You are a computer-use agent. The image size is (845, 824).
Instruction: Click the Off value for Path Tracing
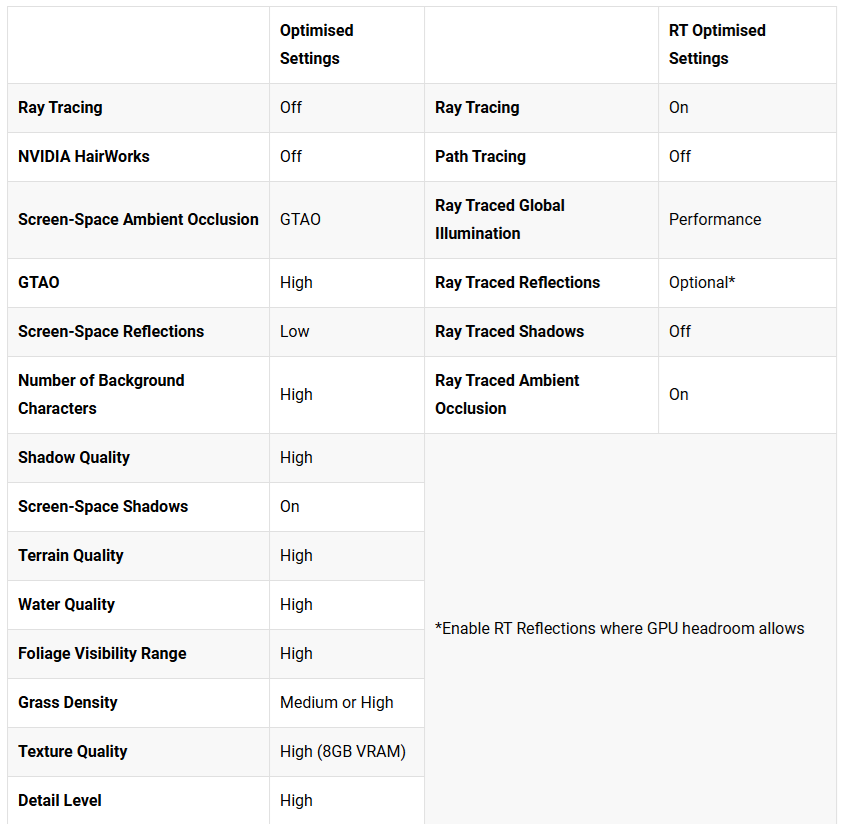point(680,156)
